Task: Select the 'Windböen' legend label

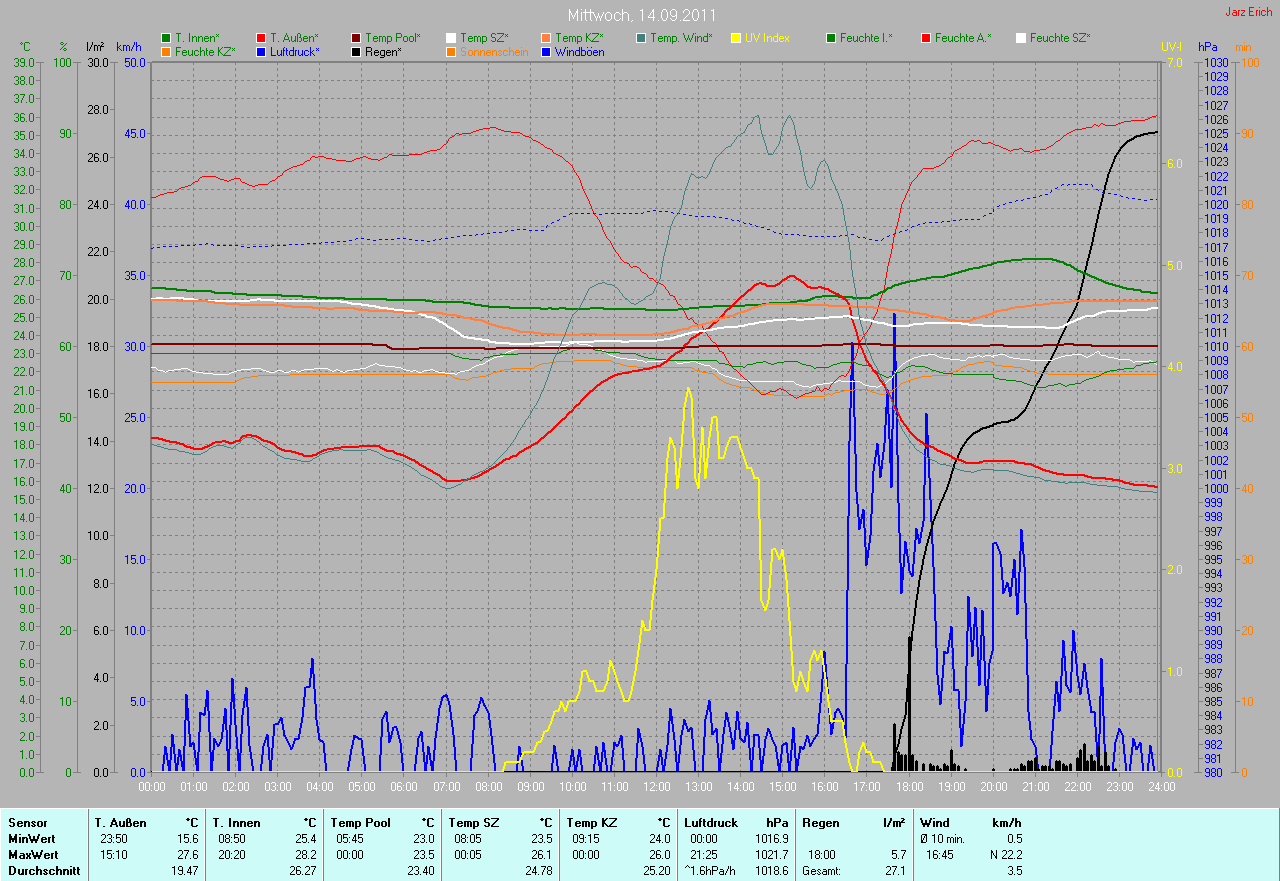Action: point(579,51)
